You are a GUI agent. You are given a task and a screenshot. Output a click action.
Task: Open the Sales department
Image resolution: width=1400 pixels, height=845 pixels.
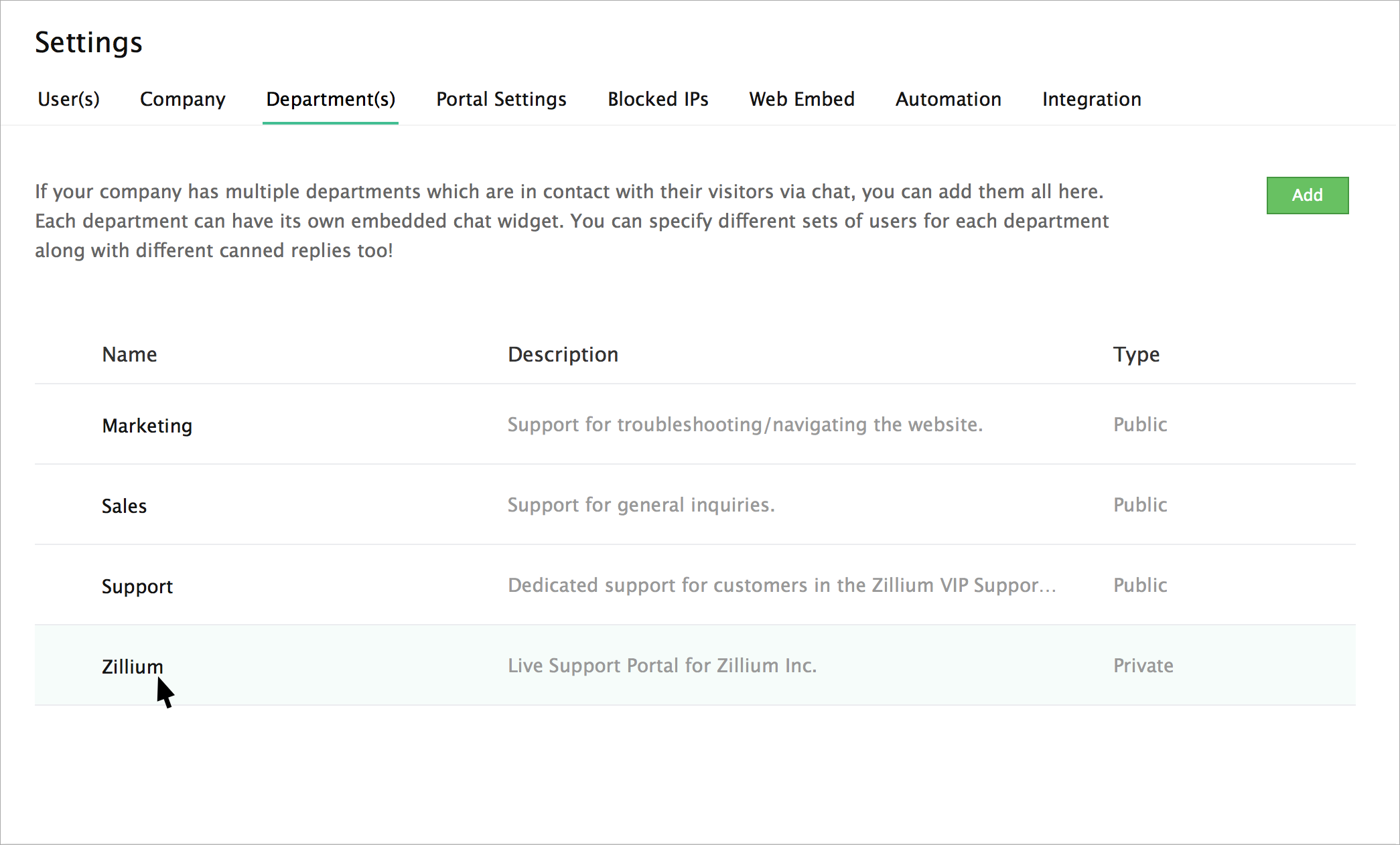tap(124, 506)
